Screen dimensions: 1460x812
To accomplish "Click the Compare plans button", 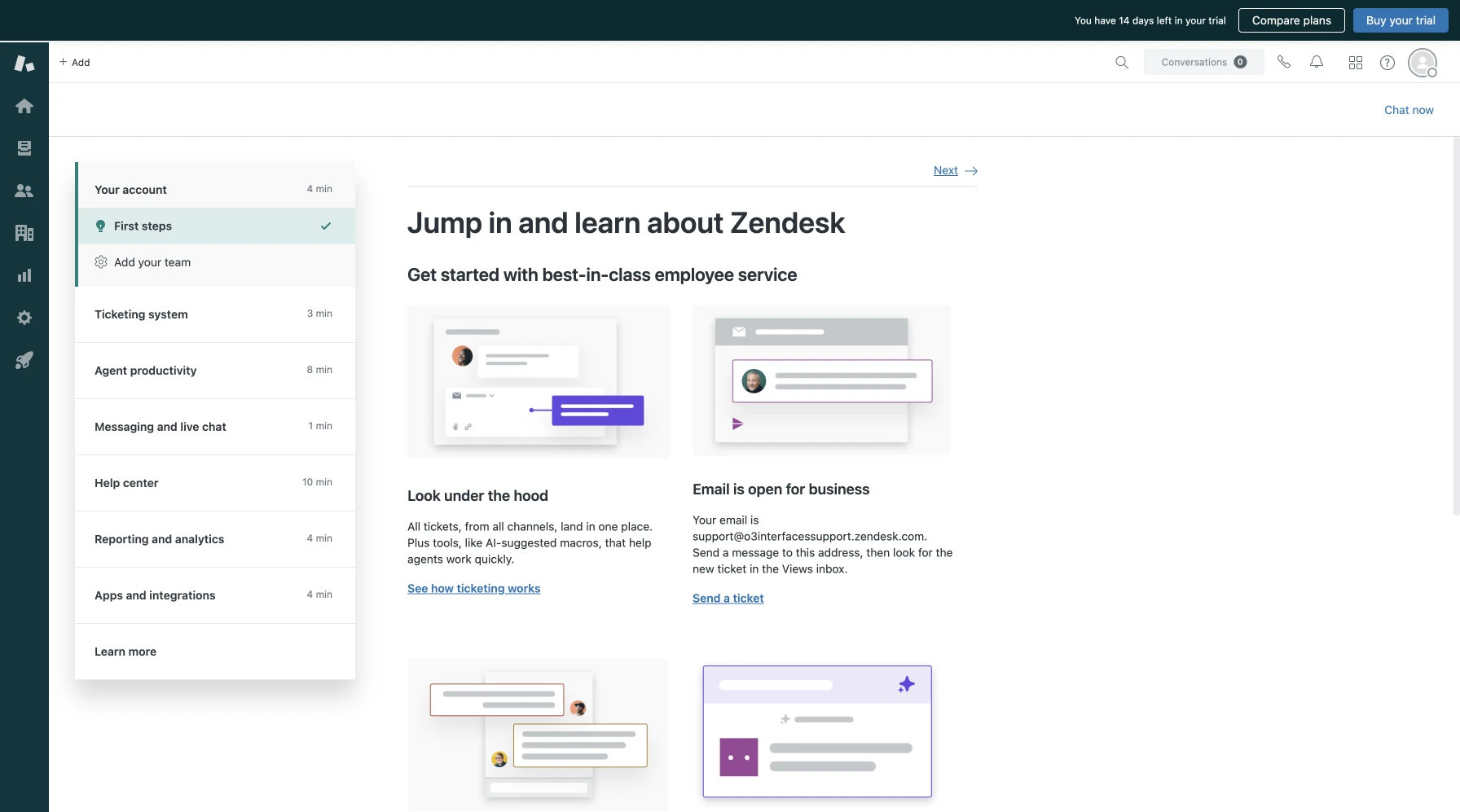I will (x=1291, y=20).
